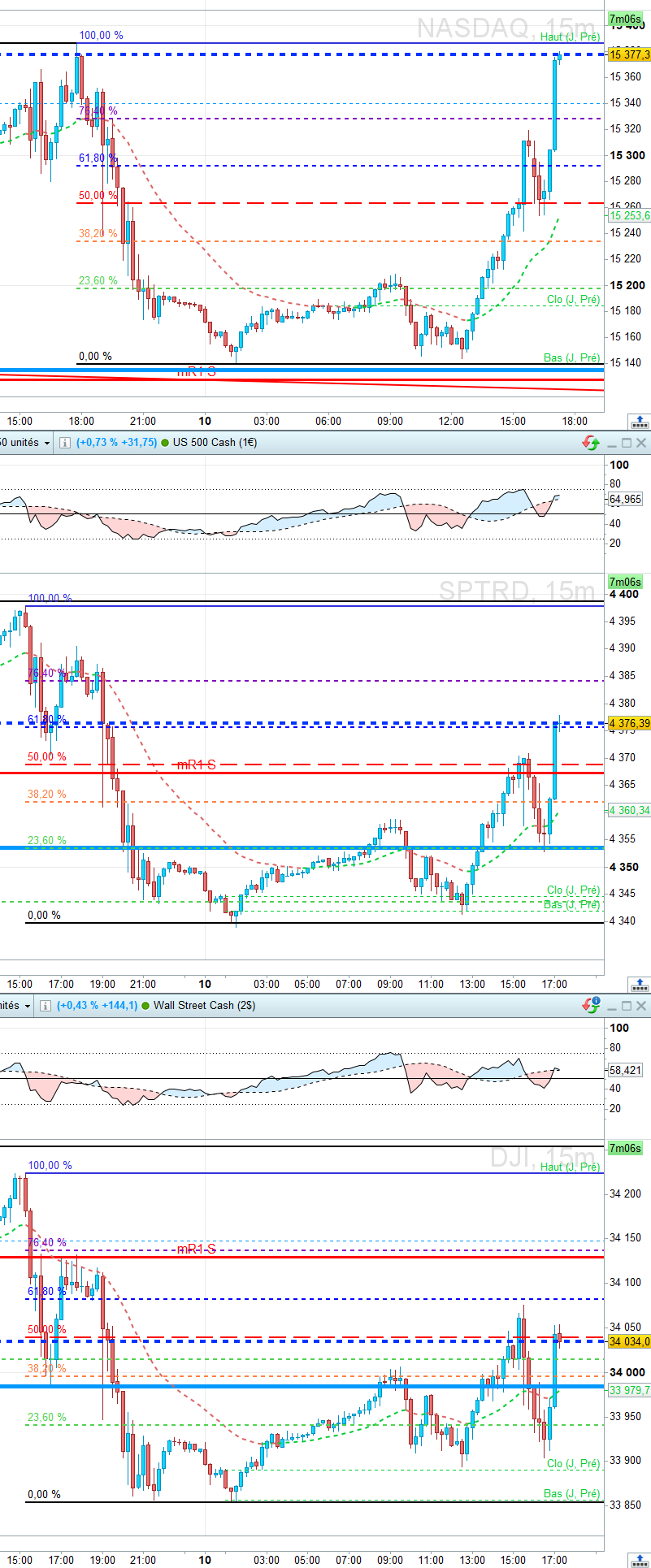The height and width of the screenshot is (1568, 651).
Task: Click oscillator value 64,965 on NASDAQ panel
Action: [x=625, y=499]
